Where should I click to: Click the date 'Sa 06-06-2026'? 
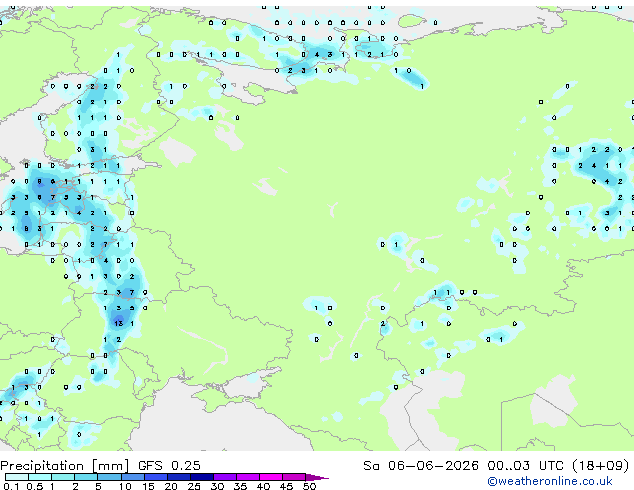(x=421, y=466)
